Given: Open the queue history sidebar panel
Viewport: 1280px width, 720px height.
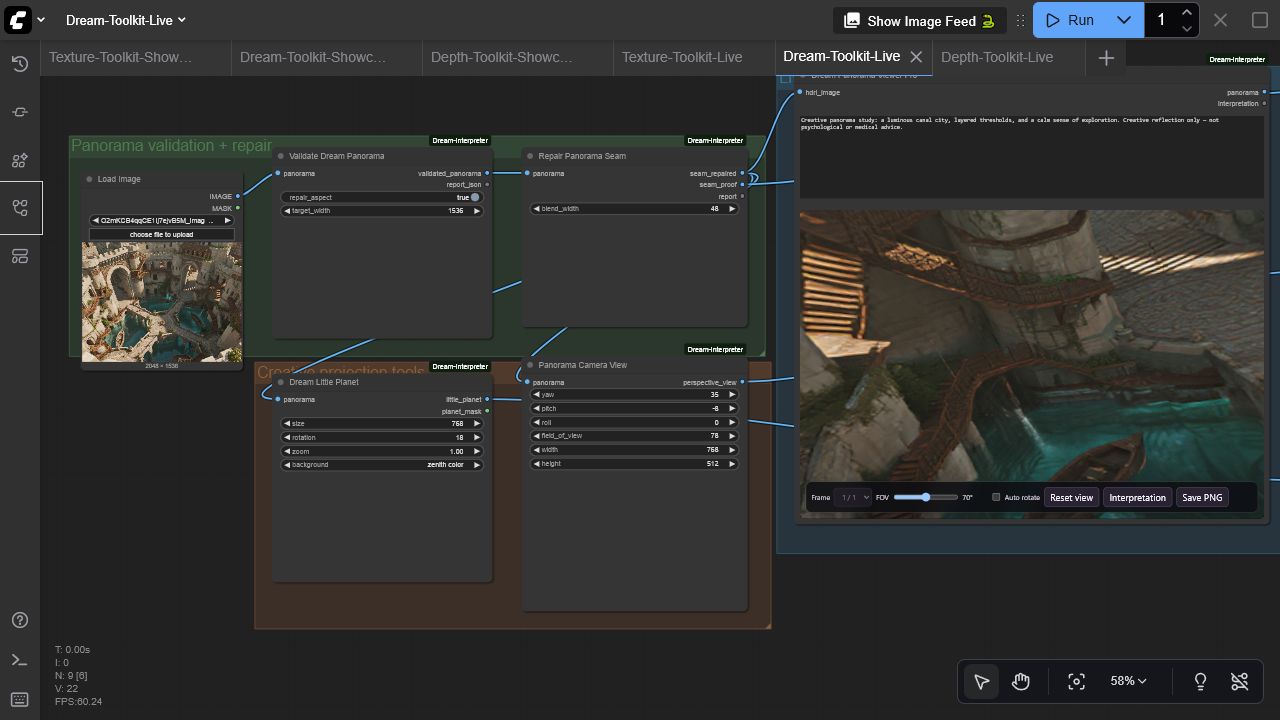Looking at the screenshot, I should pos(20,64).
